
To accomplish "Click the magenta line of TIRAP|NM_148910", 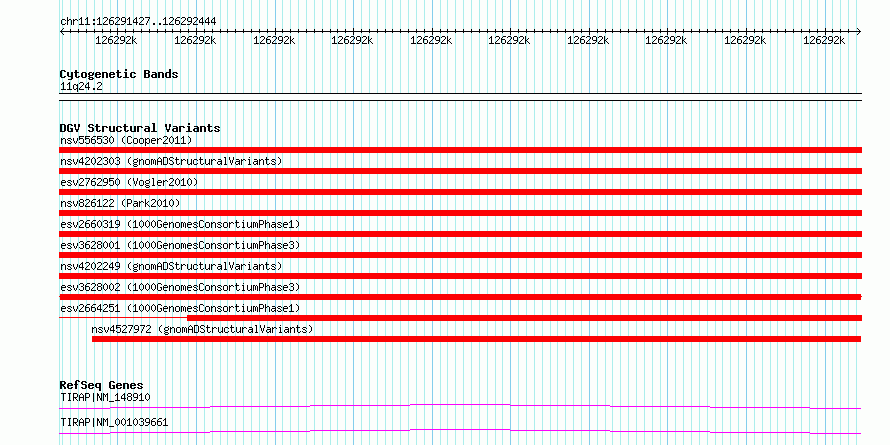I will pos(460,406).
